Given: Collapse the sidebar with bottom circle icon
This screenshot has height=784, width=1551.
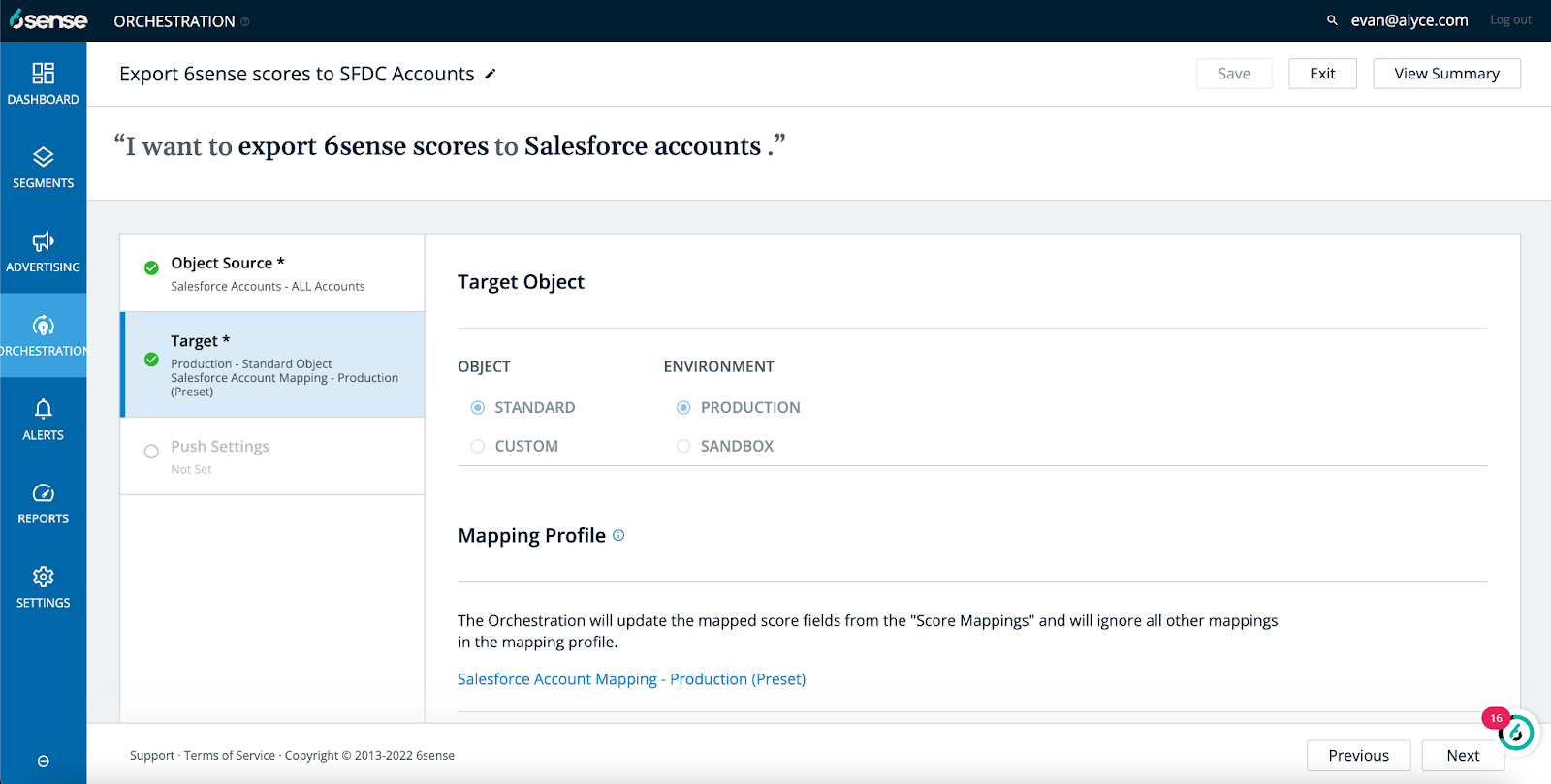Looking at the screenshot, I should pyautogui.click(x=44, y=761).
